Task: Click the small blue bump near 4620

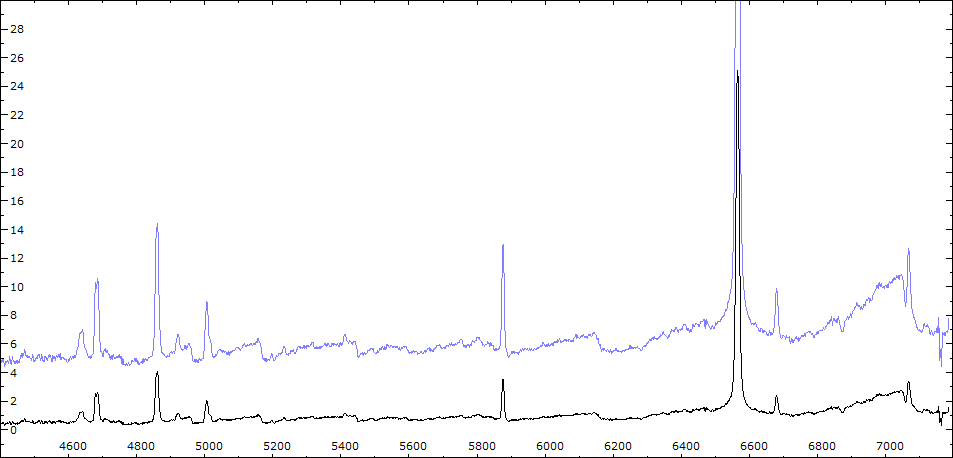Action: [81, 331]
